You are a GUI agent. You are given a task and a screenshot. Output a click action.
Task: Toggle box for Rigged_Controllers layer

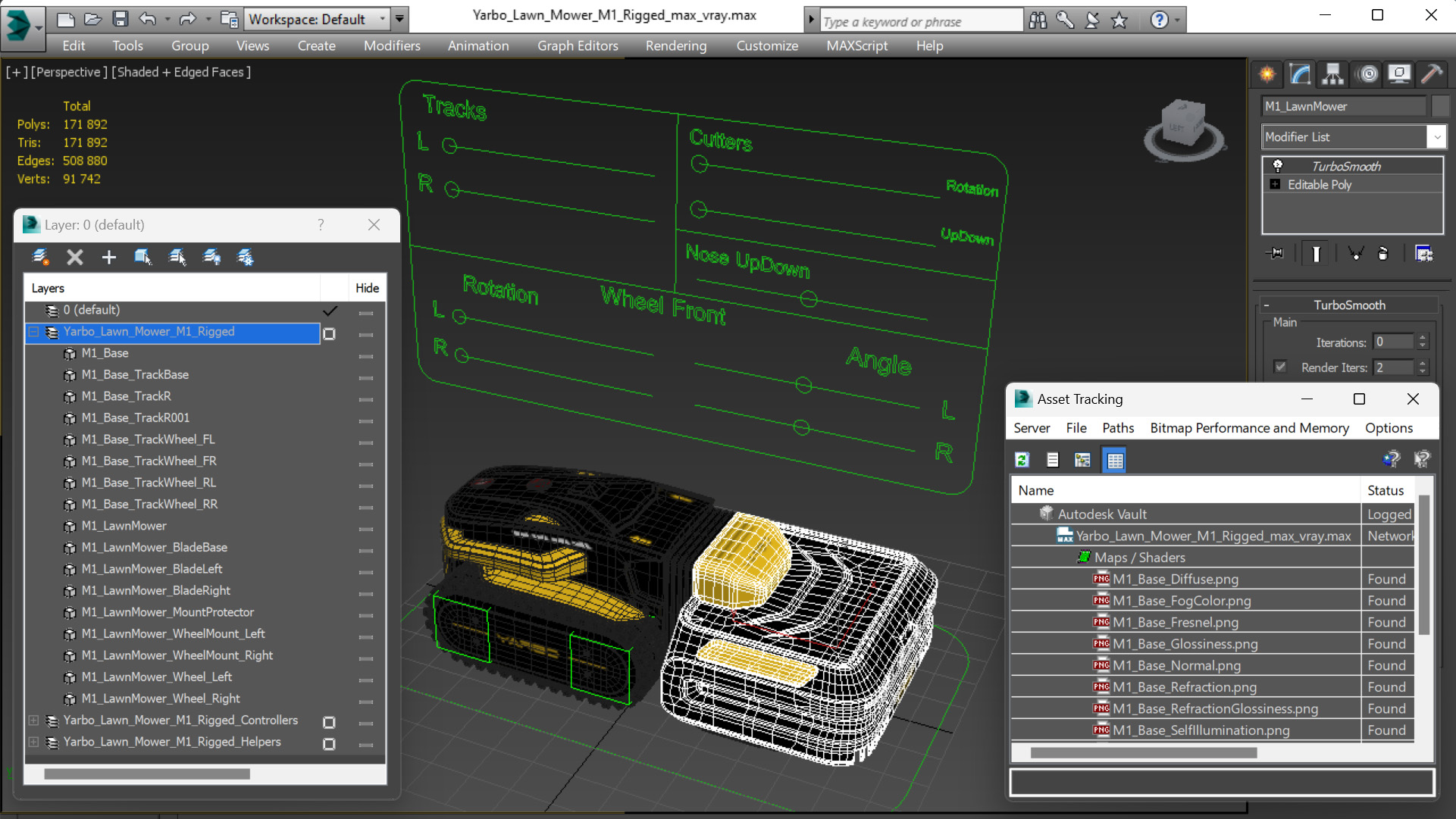329,722
